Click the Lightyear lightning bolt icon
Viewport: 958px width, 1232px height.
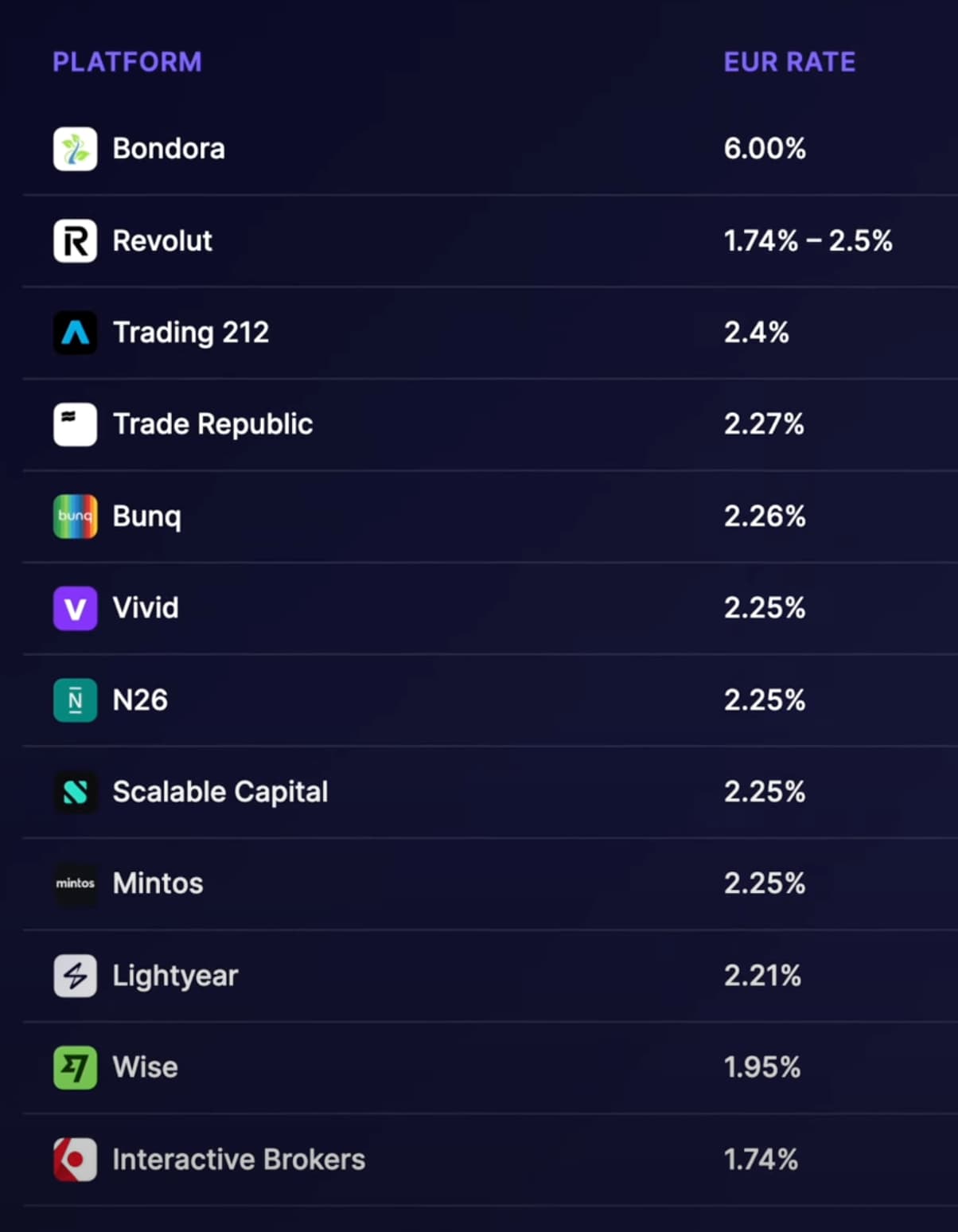(x=75, y=976)
